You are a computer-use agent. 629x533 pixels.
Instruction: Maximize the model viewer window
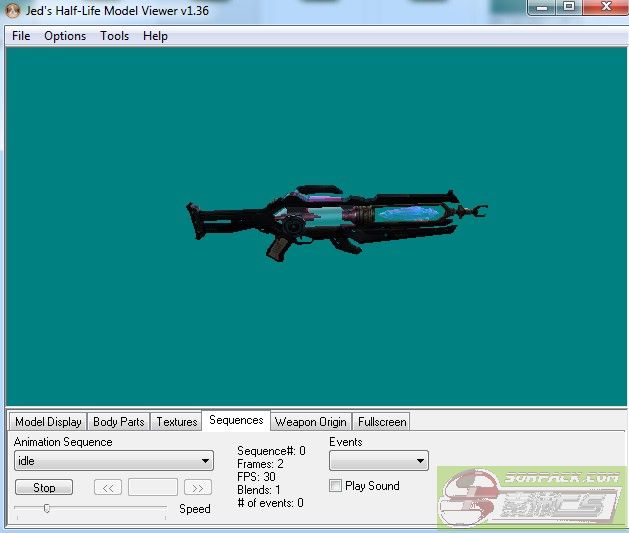coord(568,7)
